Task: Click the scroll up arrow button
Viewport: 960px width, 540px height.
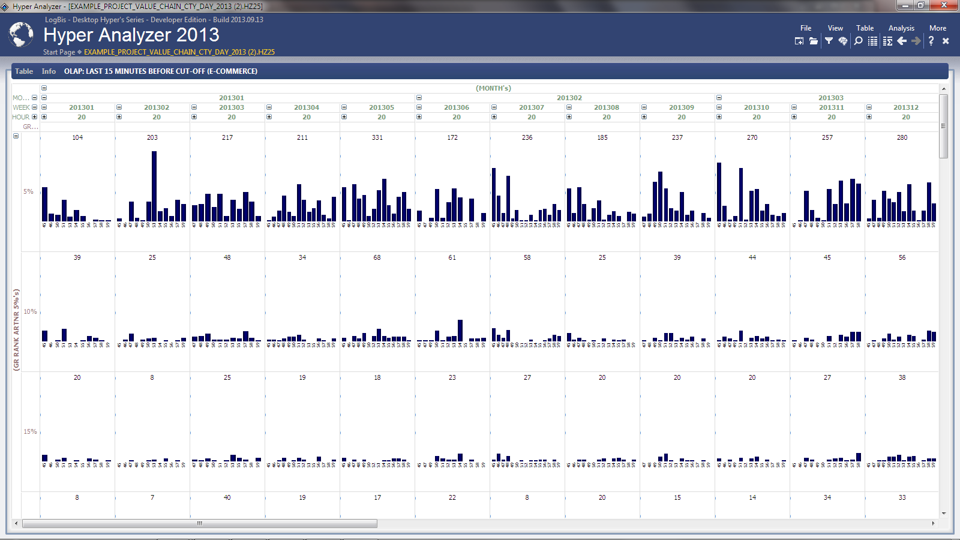Action: point(943,89)
